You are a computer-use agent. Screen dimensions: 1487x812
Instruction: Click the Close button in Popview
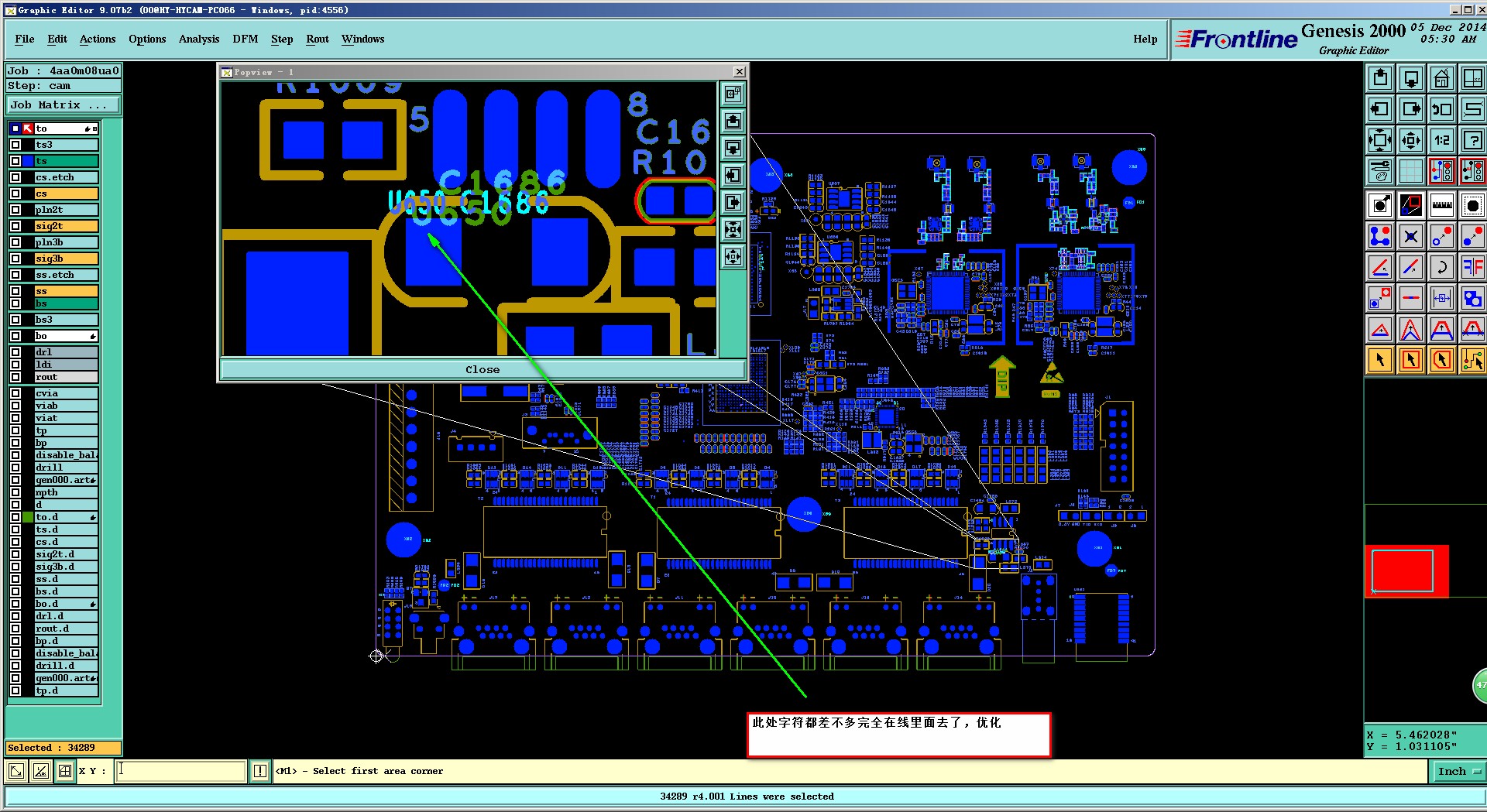tap(483, 369)
